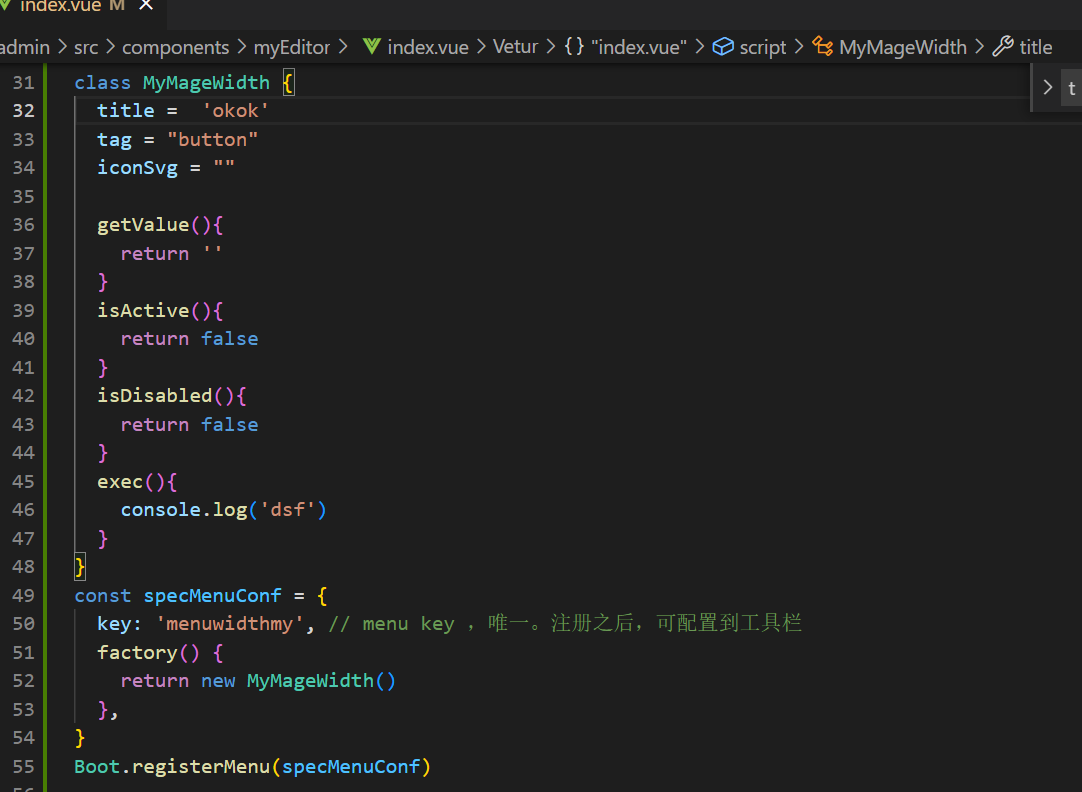This screenshot has width=1082, height=792.
Task: Open the index.vue breadcrumb file entry
Action: click(x=428, y=47)
